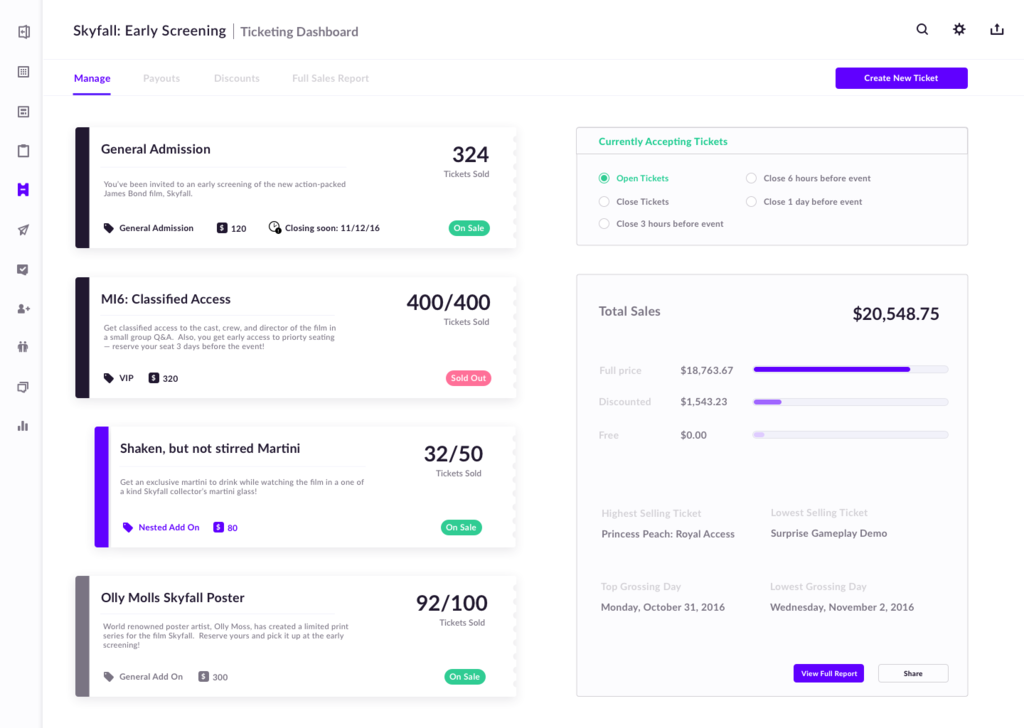
Task: Click the search magnifier icon
Action: pos(922,30)
